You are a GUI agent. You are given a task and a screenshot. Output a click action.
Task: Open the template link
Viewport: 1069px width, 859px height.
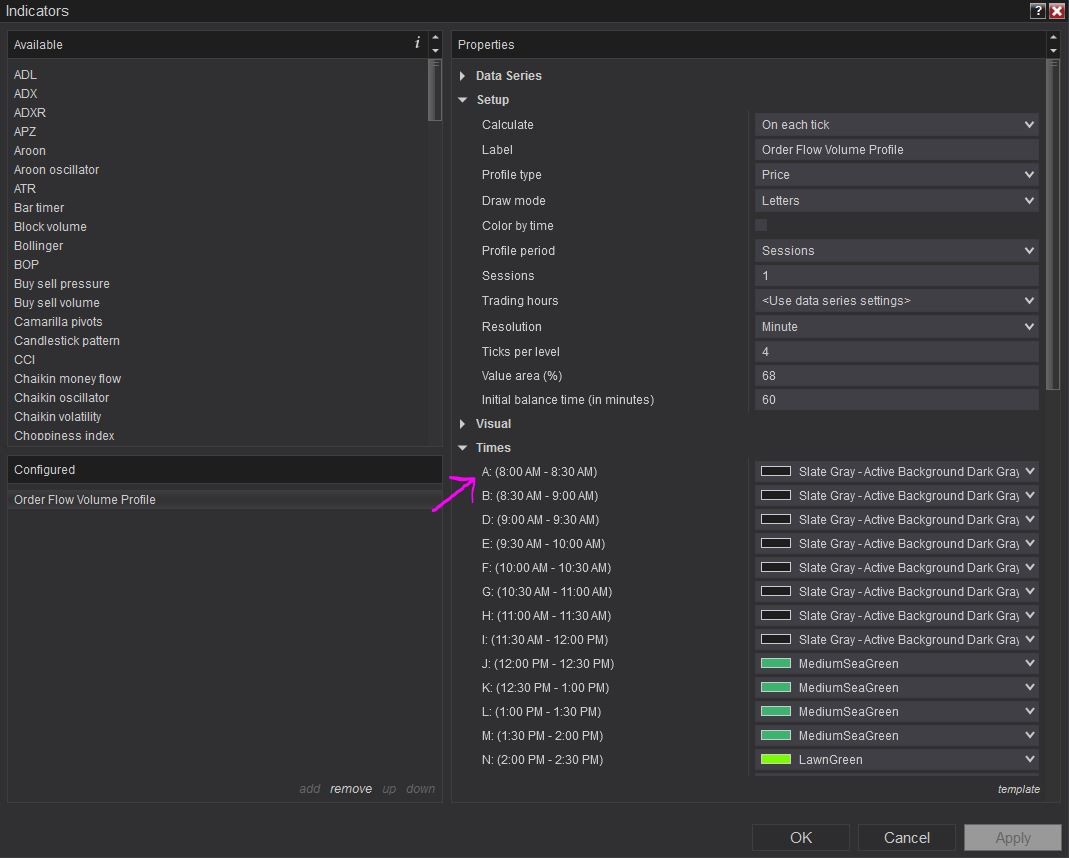[1018, 789]
